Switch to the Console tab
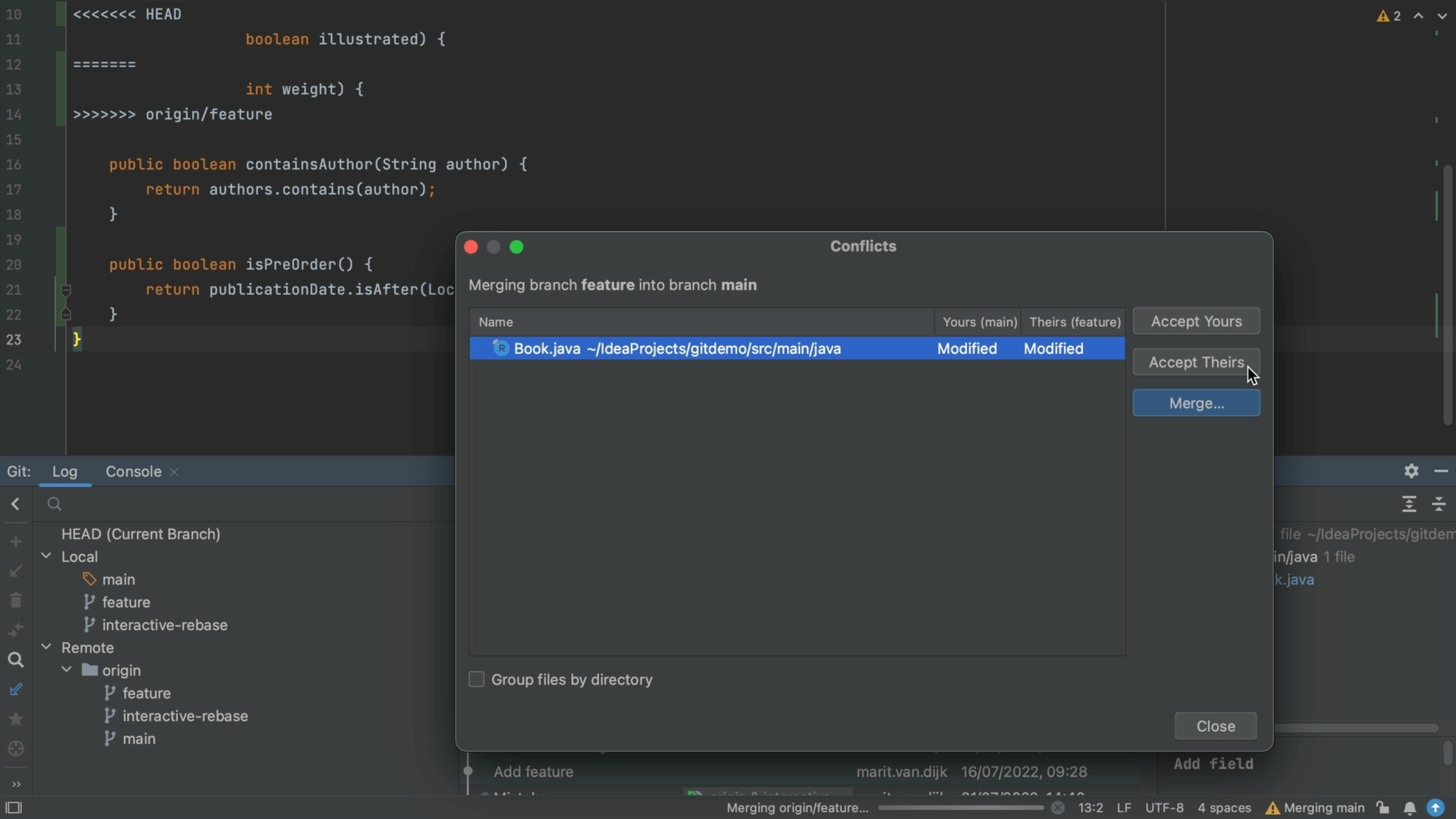Image resolution: width=1456 pixels, height=819 pixels. pyautogui.click(x=133, y=471)
